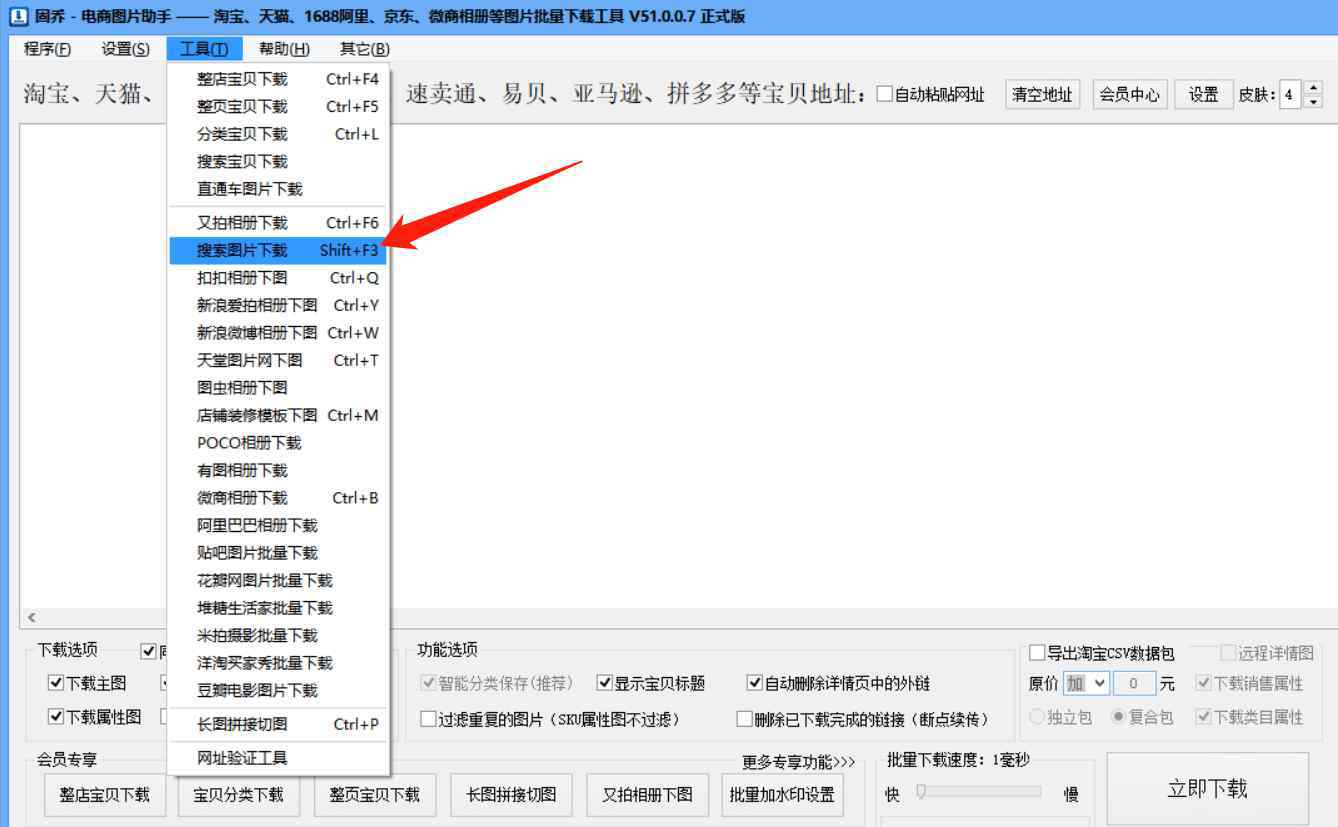Select 豆瓣电影图片下载 entry
Viewport: 1338px width, 827px height.
[278, 690]
